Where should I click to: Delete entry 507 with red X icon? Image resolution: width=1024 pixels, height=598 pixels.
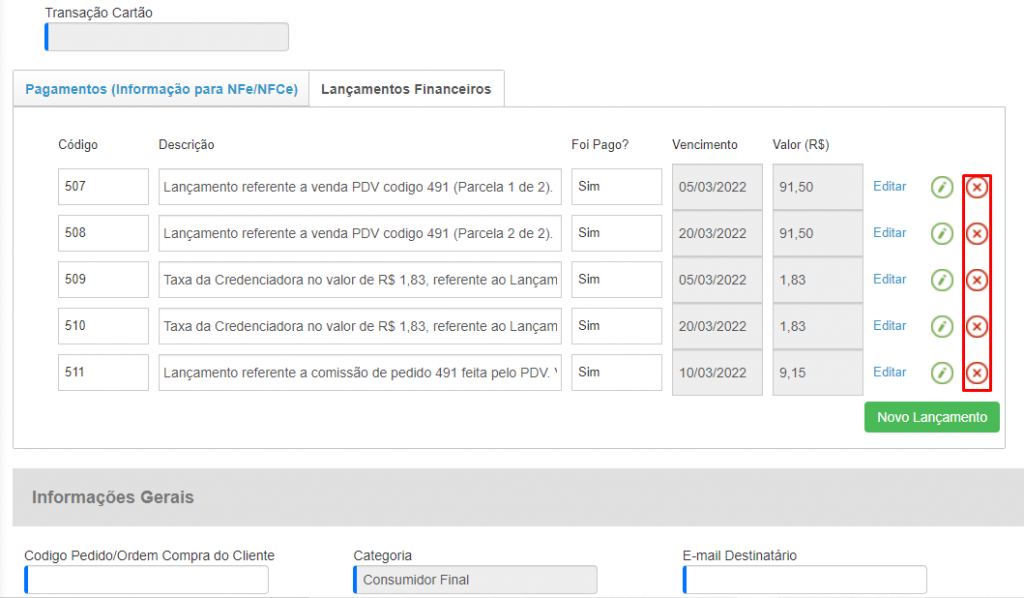tap(977, 187)
